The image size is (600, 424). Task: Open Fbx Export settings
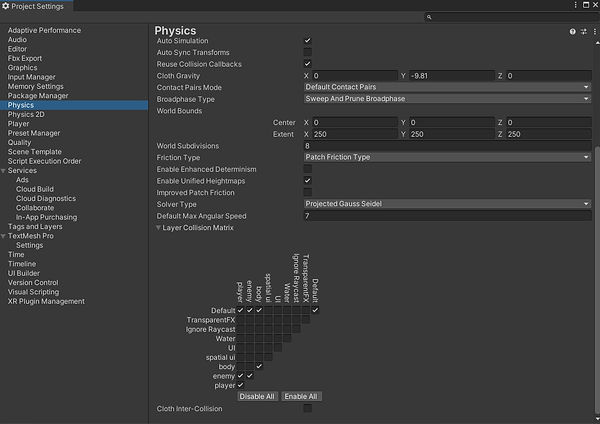25,59
